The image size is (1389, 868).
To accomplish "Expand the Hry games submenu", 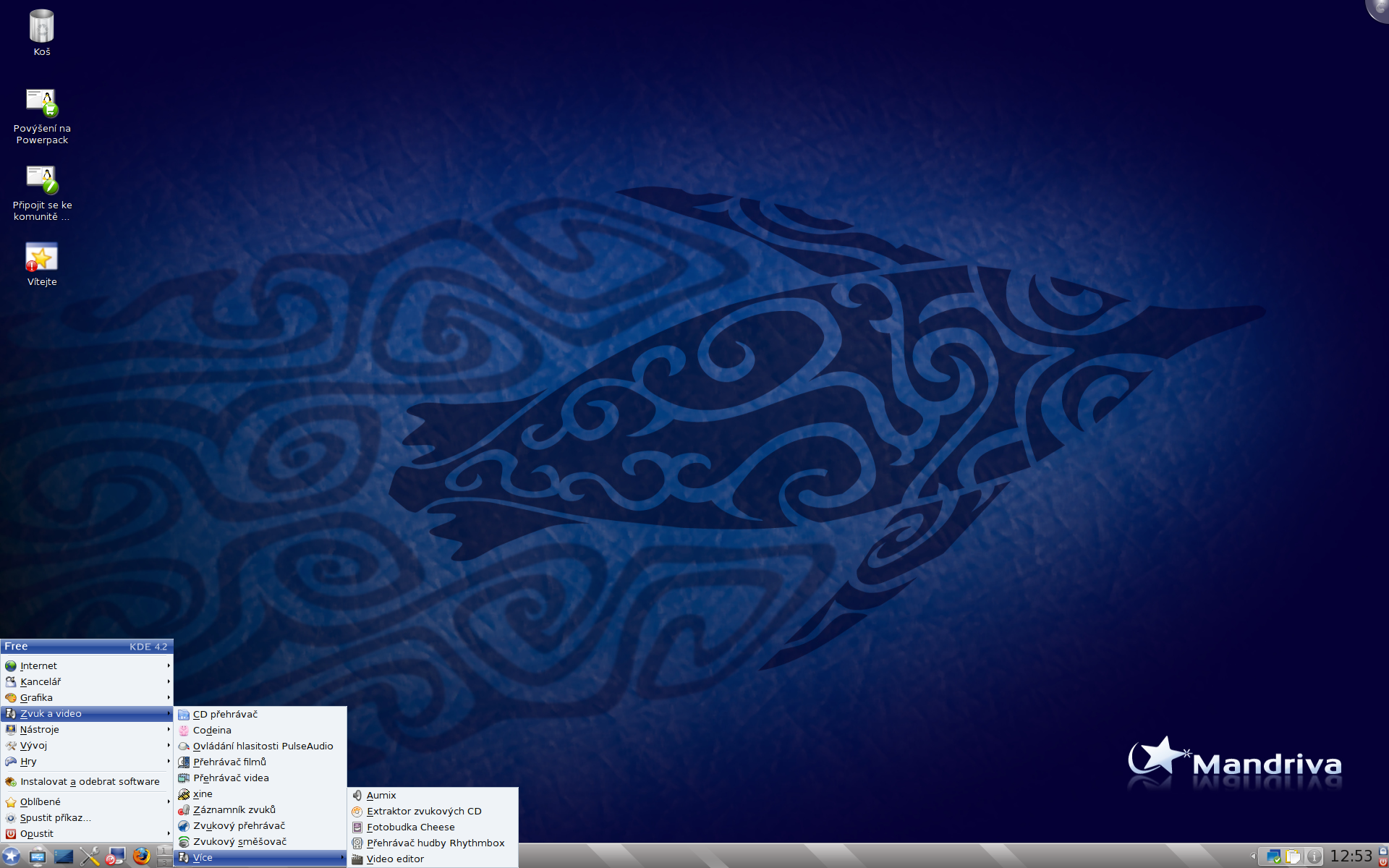I will click(x=87, y=761).
